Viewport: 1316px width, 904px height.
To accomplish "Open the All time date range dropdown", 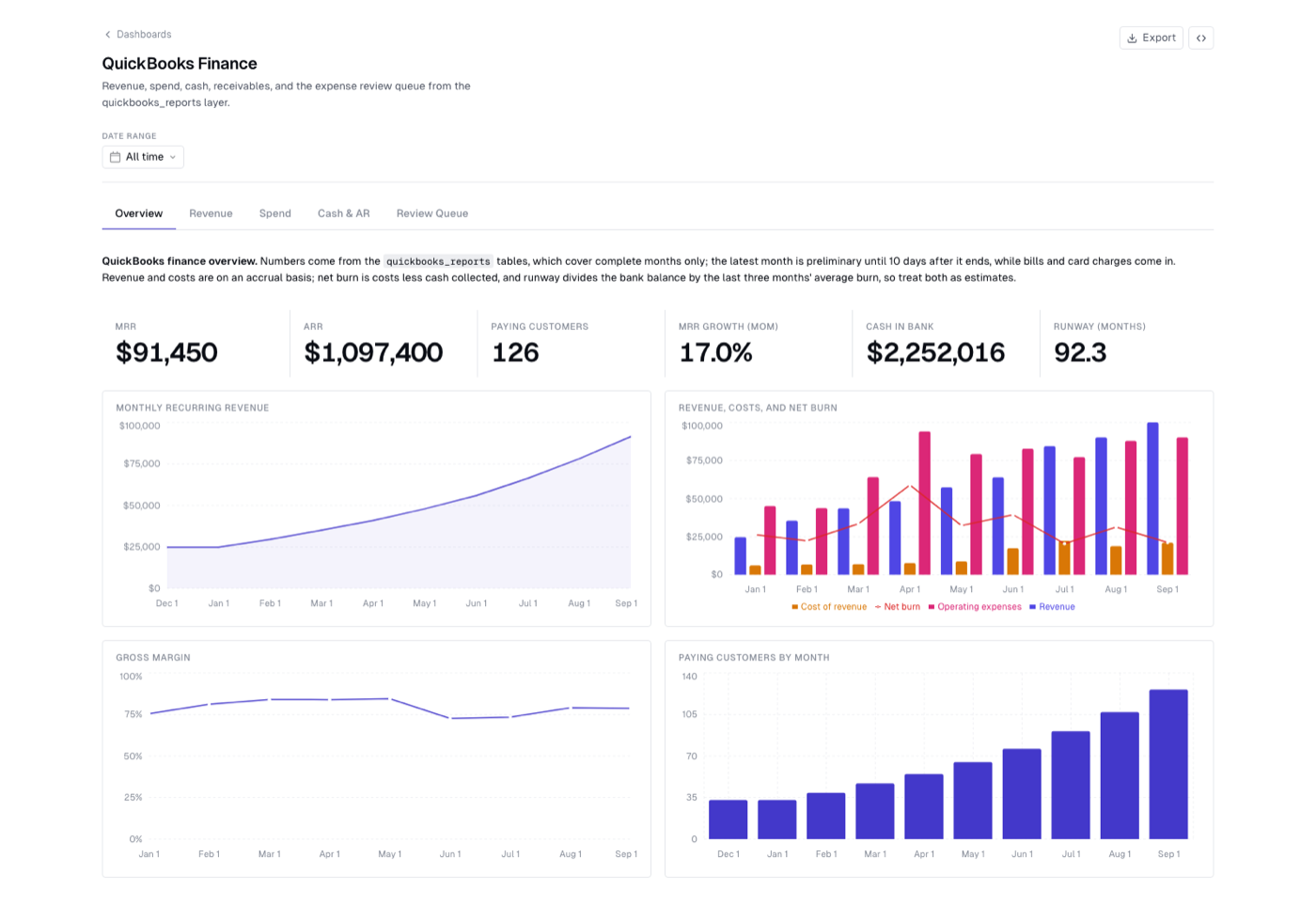I will point(143,157).
